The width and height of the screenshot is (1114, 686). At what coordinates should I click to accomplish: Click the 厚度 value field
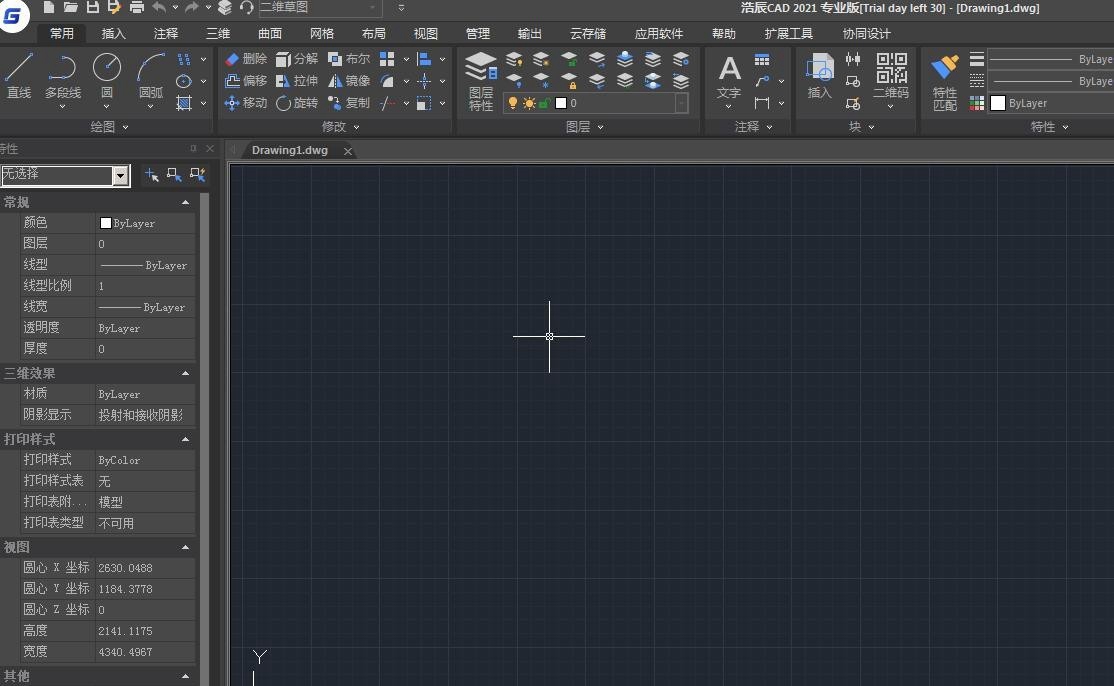(146, 349)
